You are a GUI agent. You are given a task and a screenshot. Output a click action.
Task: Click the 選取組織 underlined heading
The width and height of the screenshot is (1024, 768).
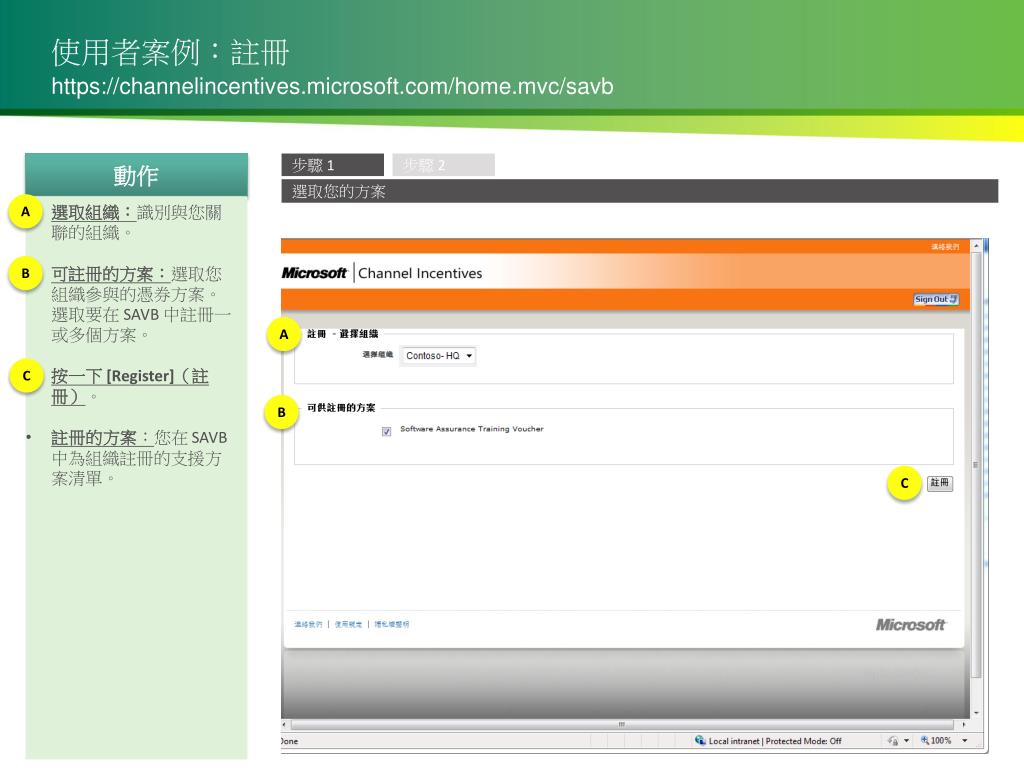93,212
